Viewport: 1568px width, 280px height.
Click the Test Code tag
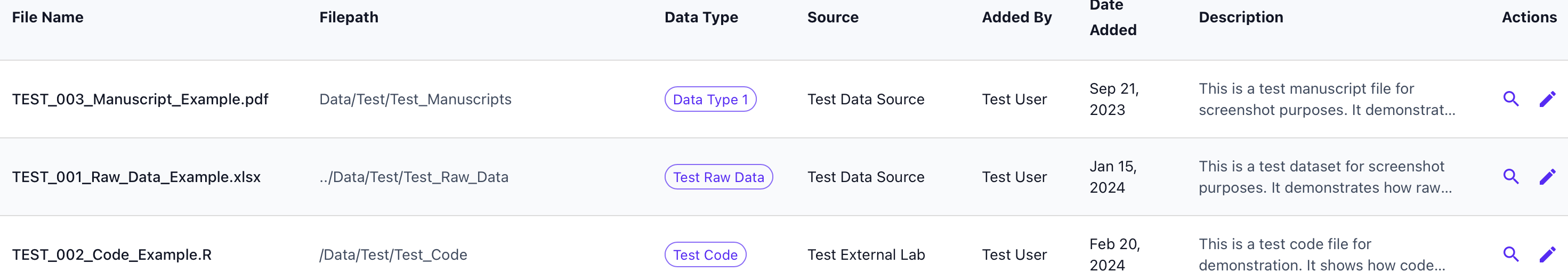tap(705, 255)
